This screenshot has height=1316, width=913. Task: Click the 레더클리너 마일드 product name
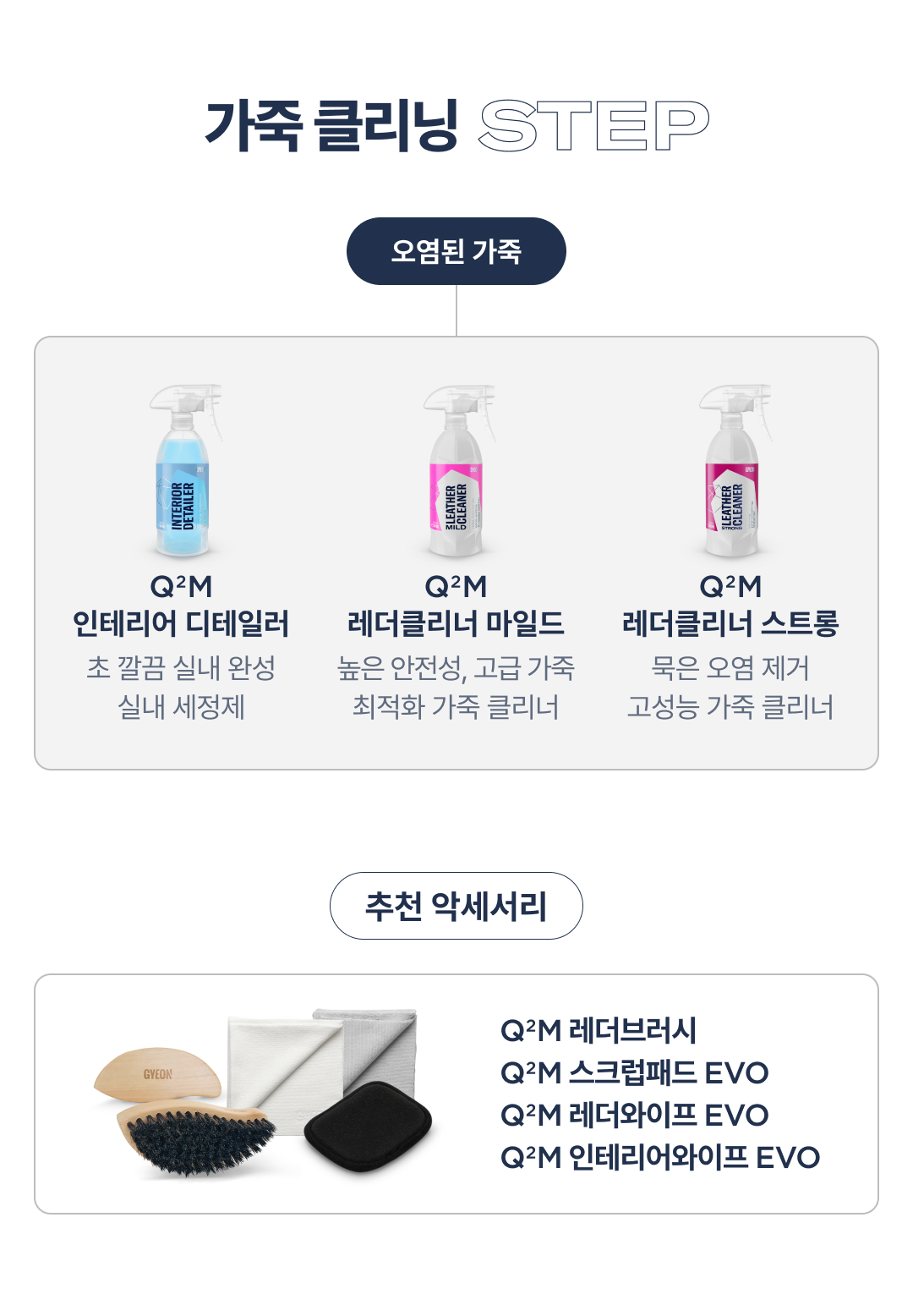pos(456,623)
